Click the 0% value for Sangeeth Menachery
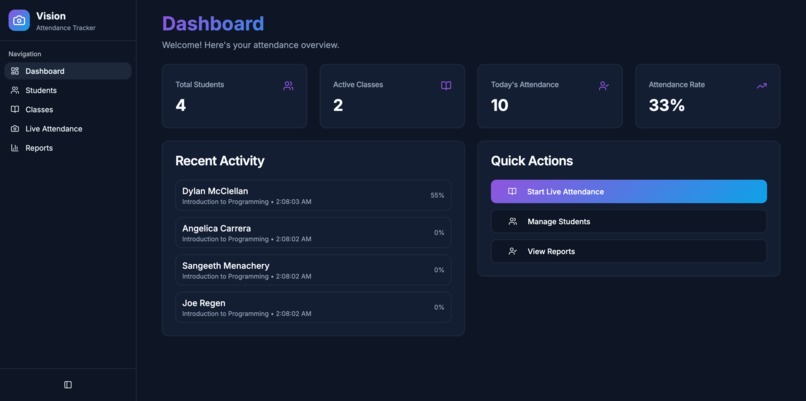The width and height of the screenshot is (806, 401). point(439,270)
